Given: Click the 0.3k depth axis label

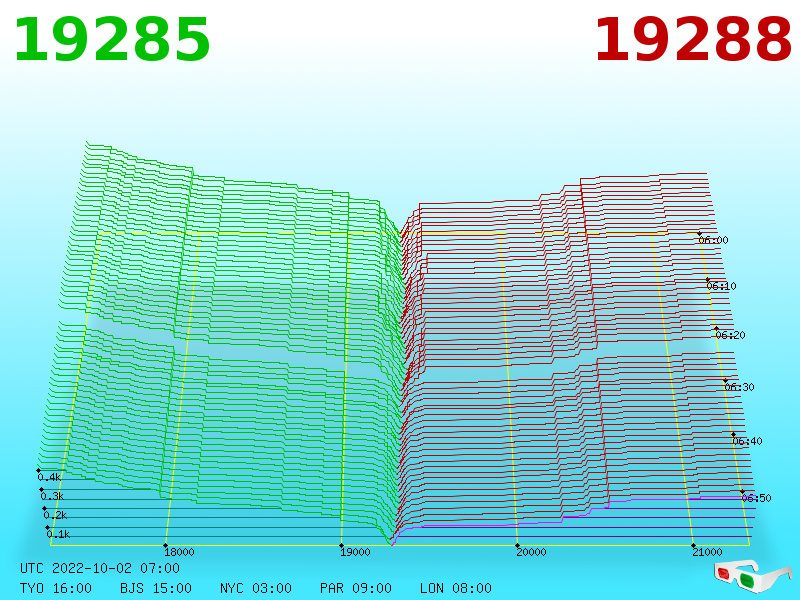Looking at the screenshot, I should click(53, 496).
